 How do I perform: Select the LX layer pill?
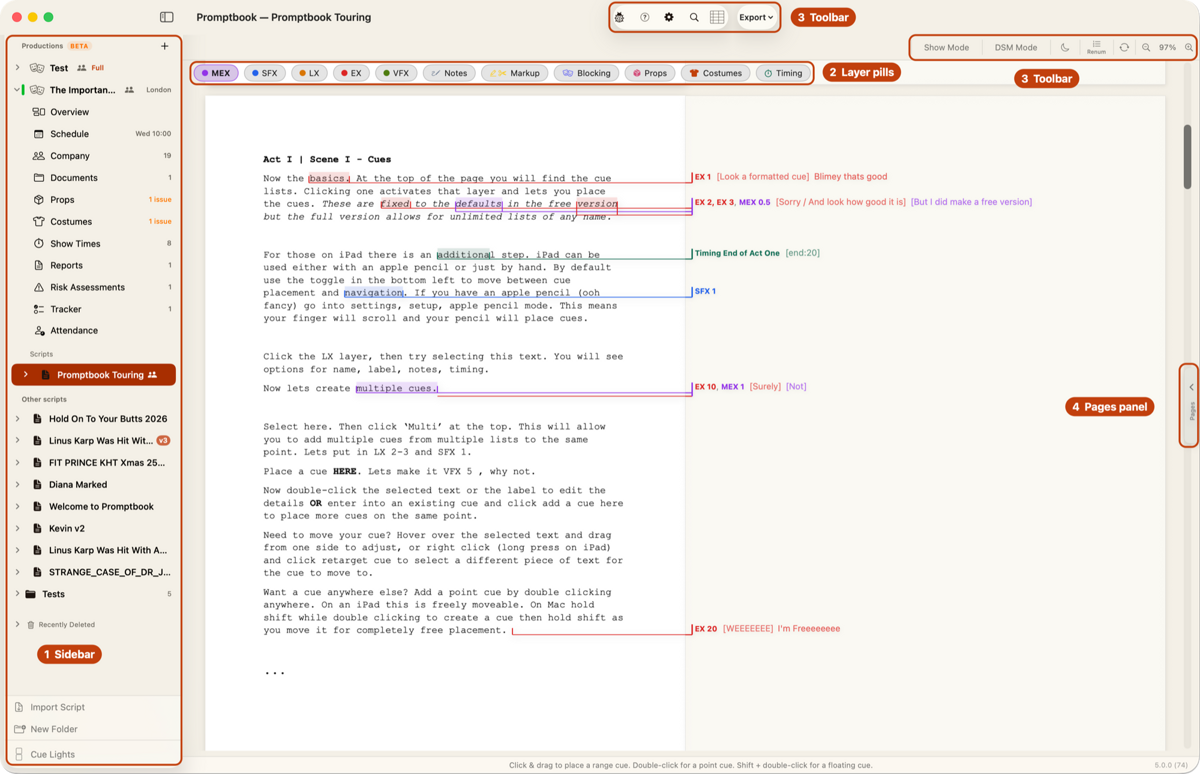(310, 73)
